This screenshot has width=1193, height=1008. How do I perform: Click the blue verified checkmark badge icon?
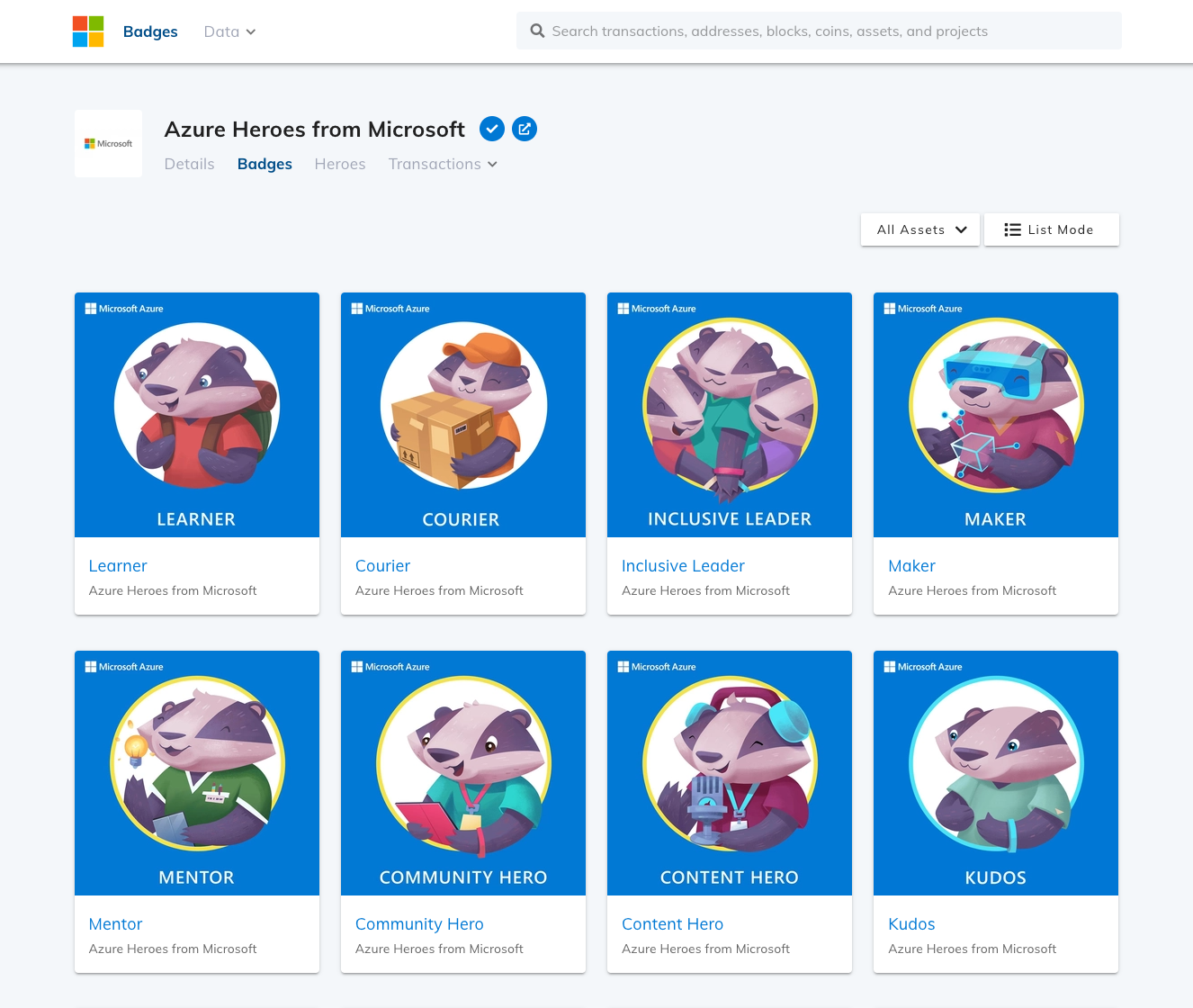pyautogui.click(x=491, y=129)
